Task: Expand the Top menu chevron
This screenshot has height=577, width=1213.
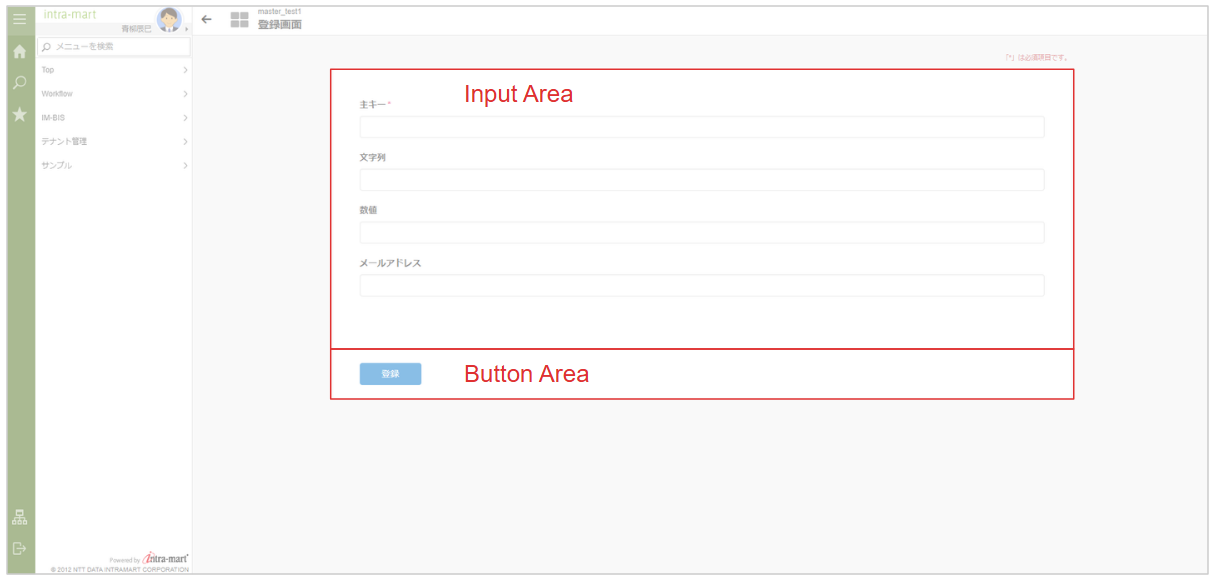Action: 185,70
